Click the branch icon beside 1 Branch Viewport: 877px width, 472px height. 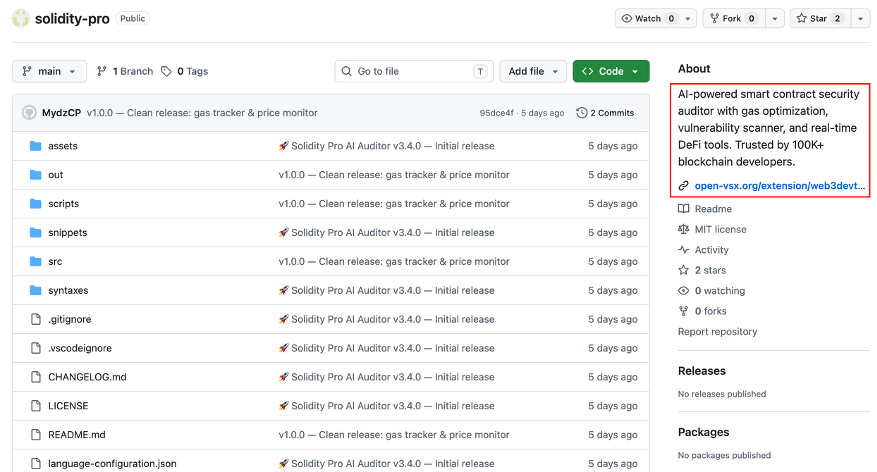click(x=101, y=71)
